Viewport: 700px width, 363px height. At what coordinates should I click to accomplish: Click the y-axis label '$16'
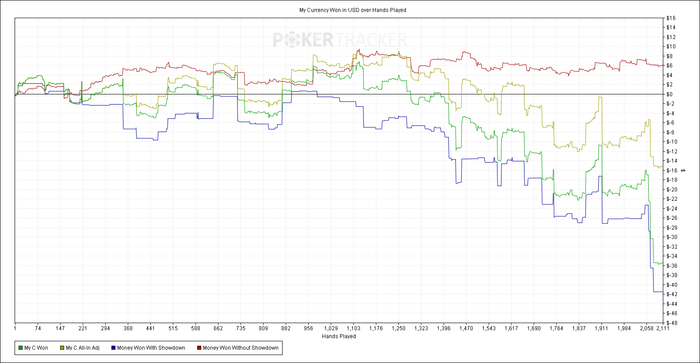[671, 18]
